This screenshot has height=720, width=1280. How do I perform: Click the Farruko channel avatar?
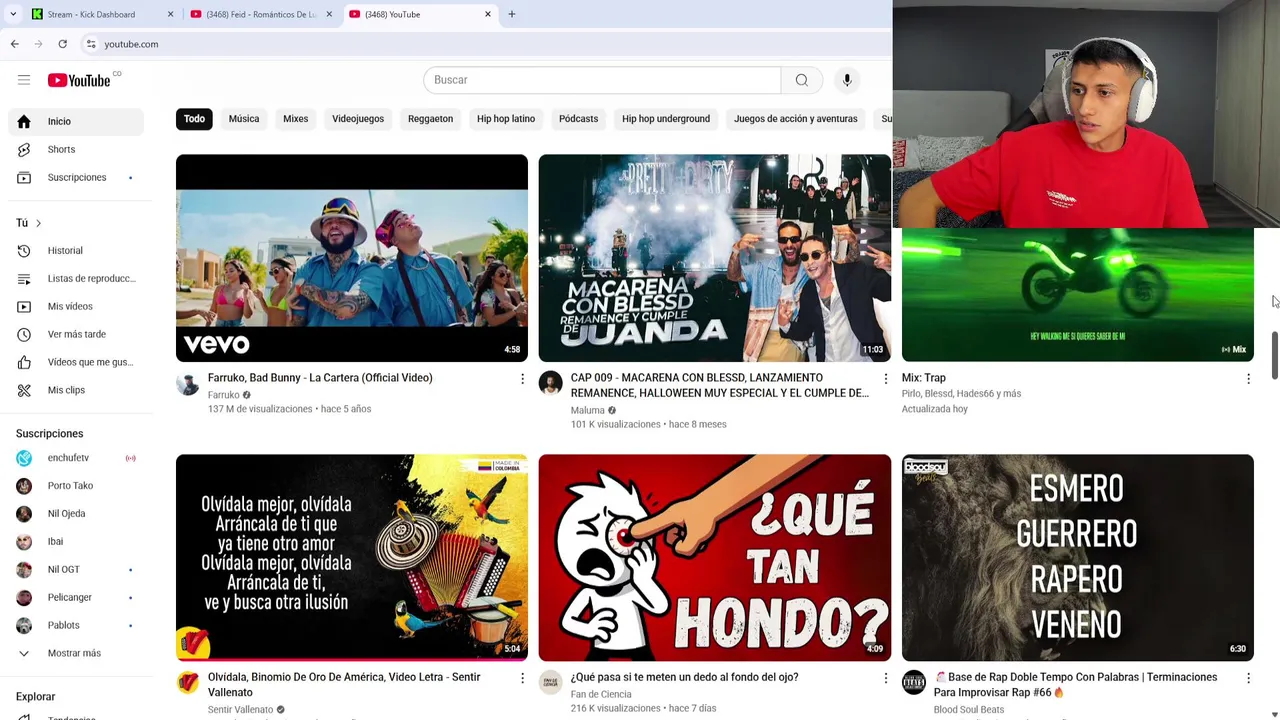[188, 383]
